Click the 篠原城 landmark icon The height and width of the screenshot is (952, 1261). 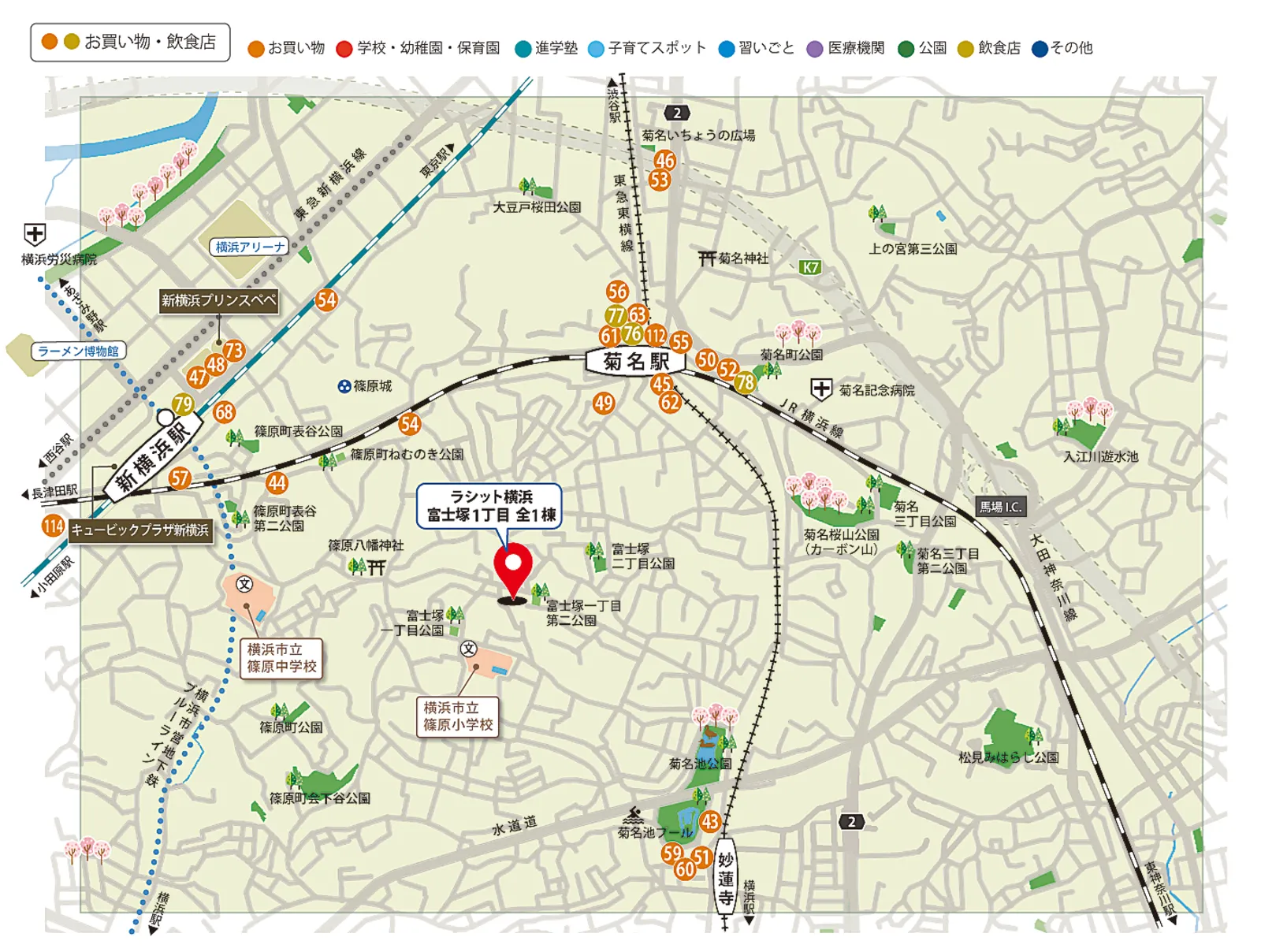(x=344, y=386)
